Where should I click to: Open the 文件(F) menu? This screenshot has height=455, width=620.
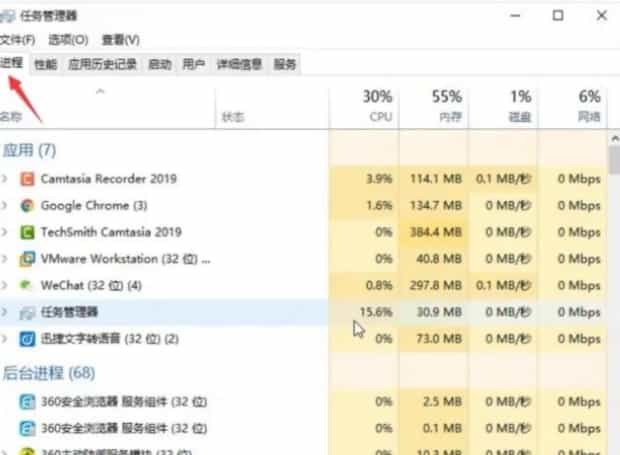(17, 39)
